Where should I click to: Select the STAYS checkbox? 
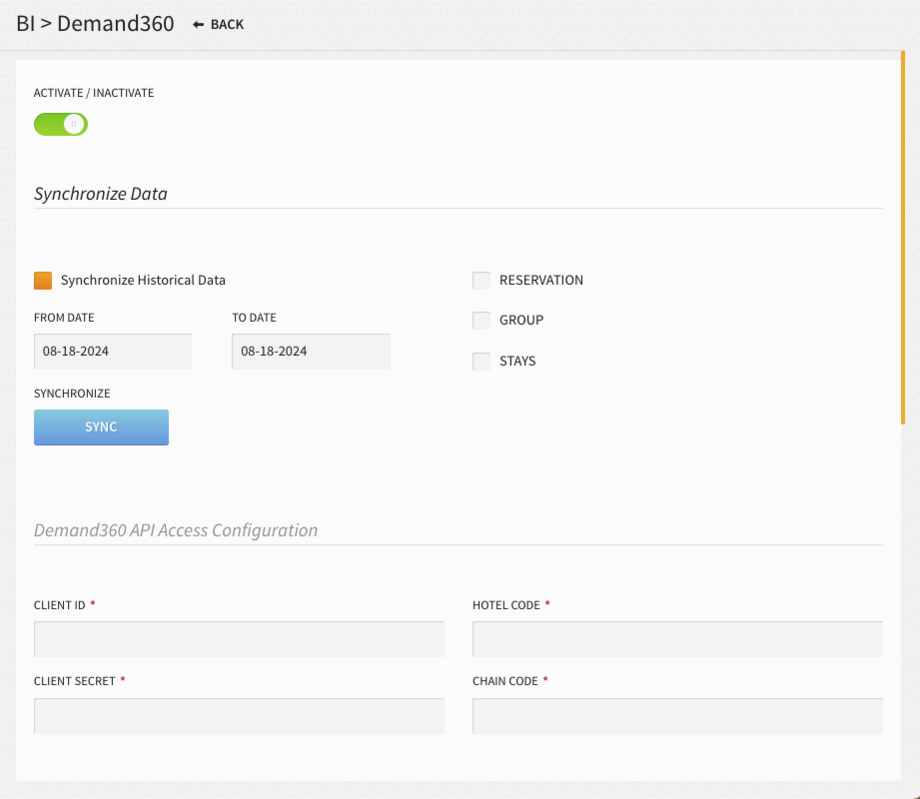[x=481, y=361]
